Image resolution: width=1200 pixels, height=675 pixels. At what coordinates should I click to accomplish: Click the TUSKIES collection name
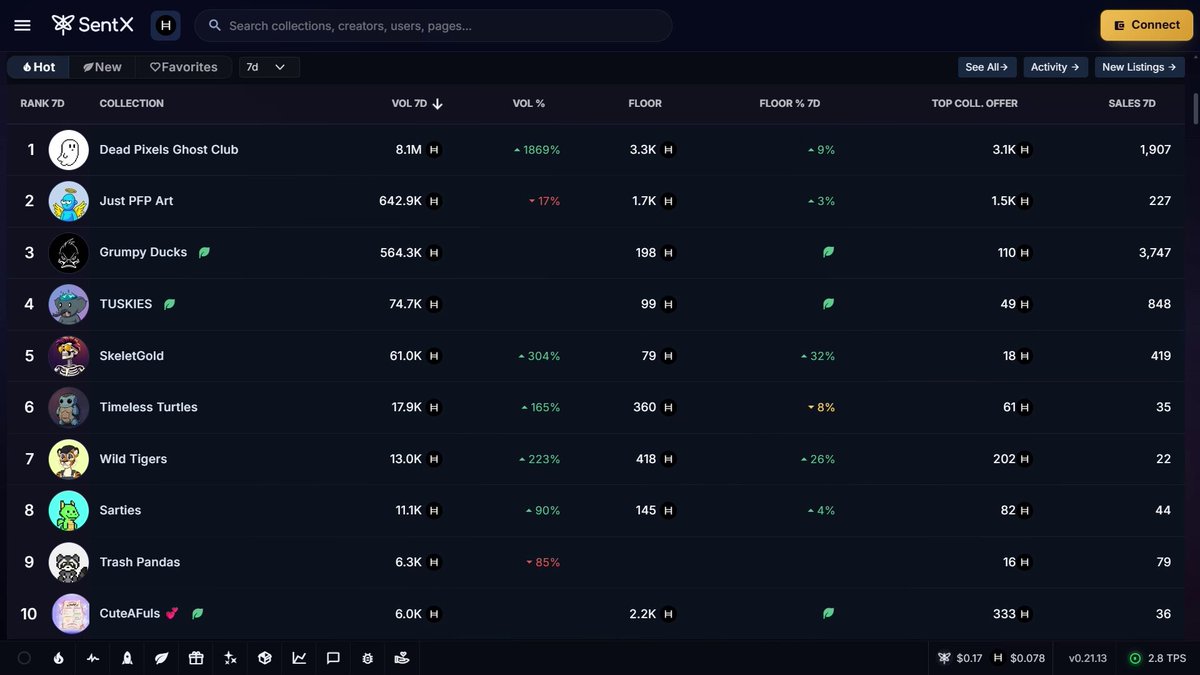pos(126,304)
